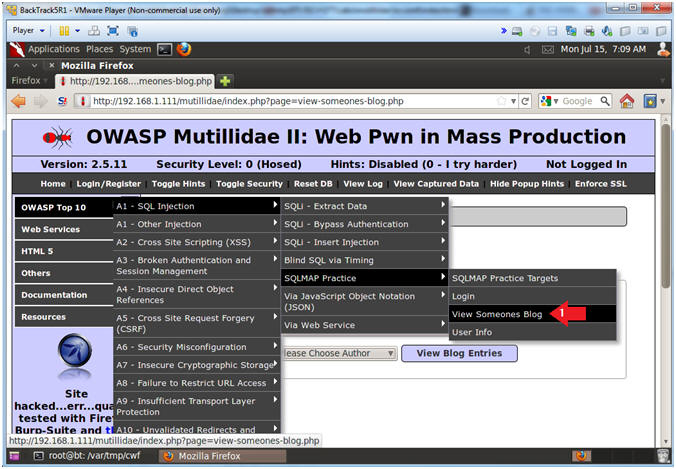This screenshot has width=676, height=469.
Task: Click the VMware fullscreen mode icon
Action: click(x=113, y=31)
